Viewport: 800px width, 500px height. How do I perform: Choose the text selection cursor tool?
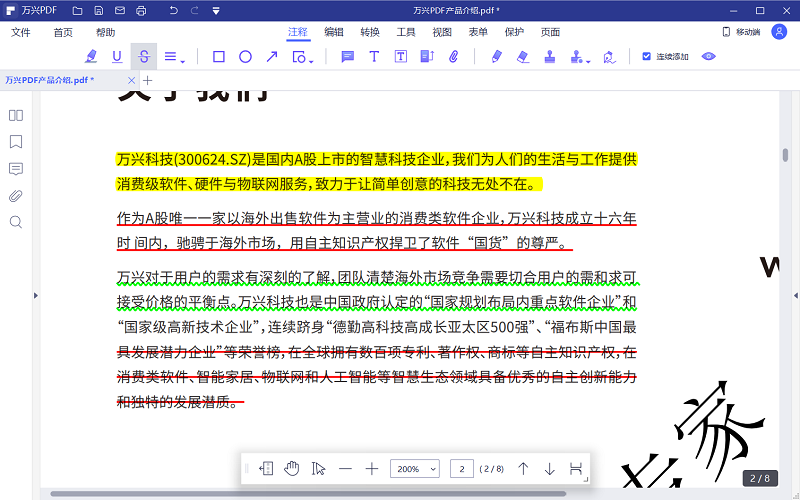click(318, 468)
